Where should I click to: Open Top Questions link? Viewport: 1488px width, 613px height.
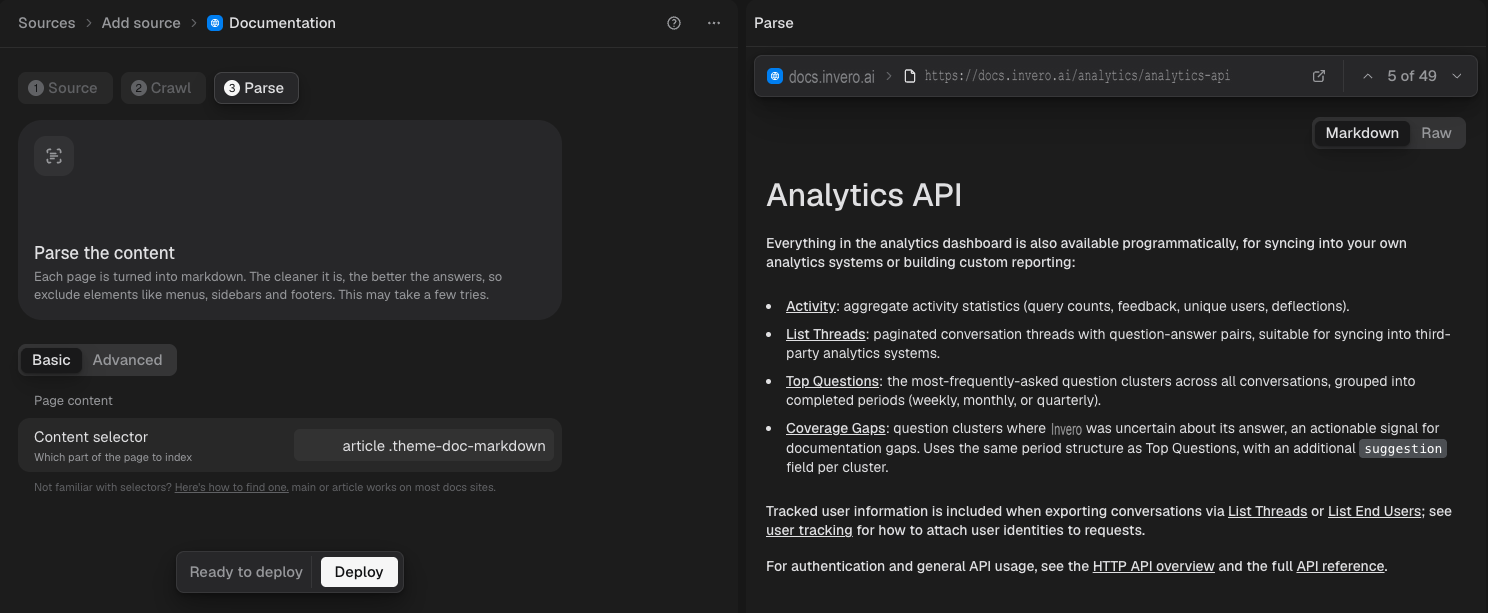832,381
